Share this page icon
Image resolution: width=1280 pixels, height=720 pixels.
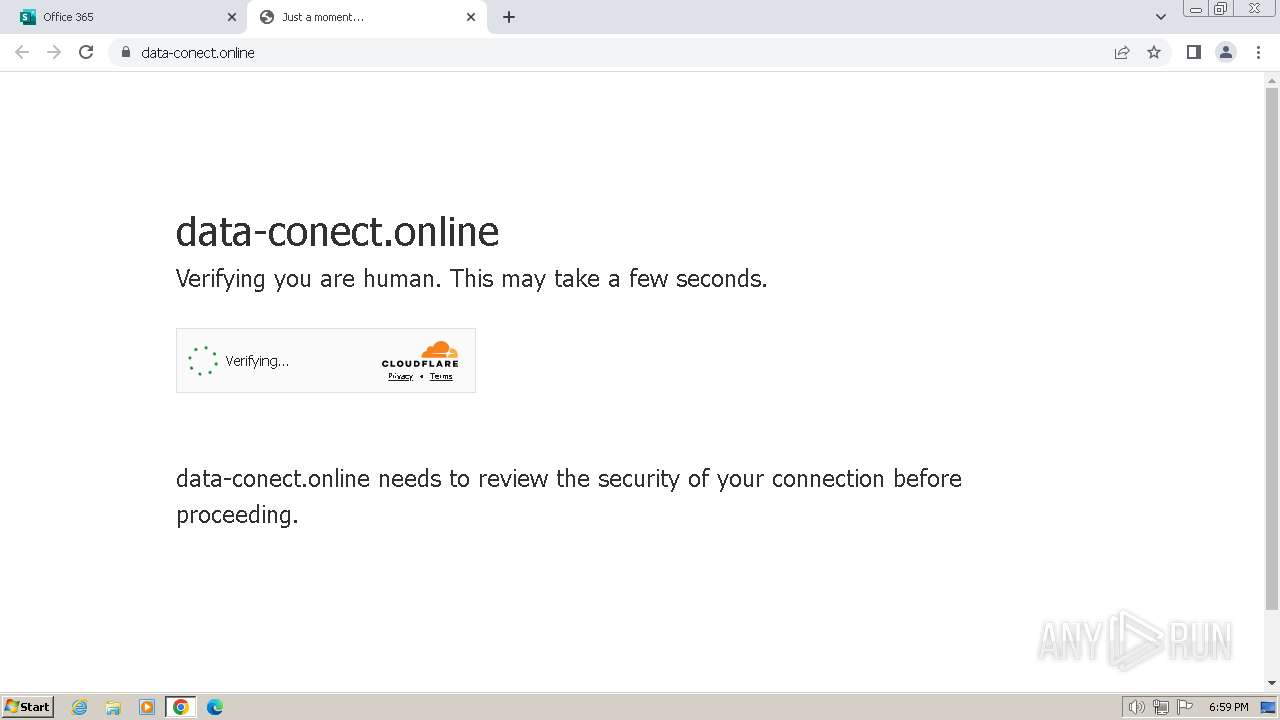1122,52
